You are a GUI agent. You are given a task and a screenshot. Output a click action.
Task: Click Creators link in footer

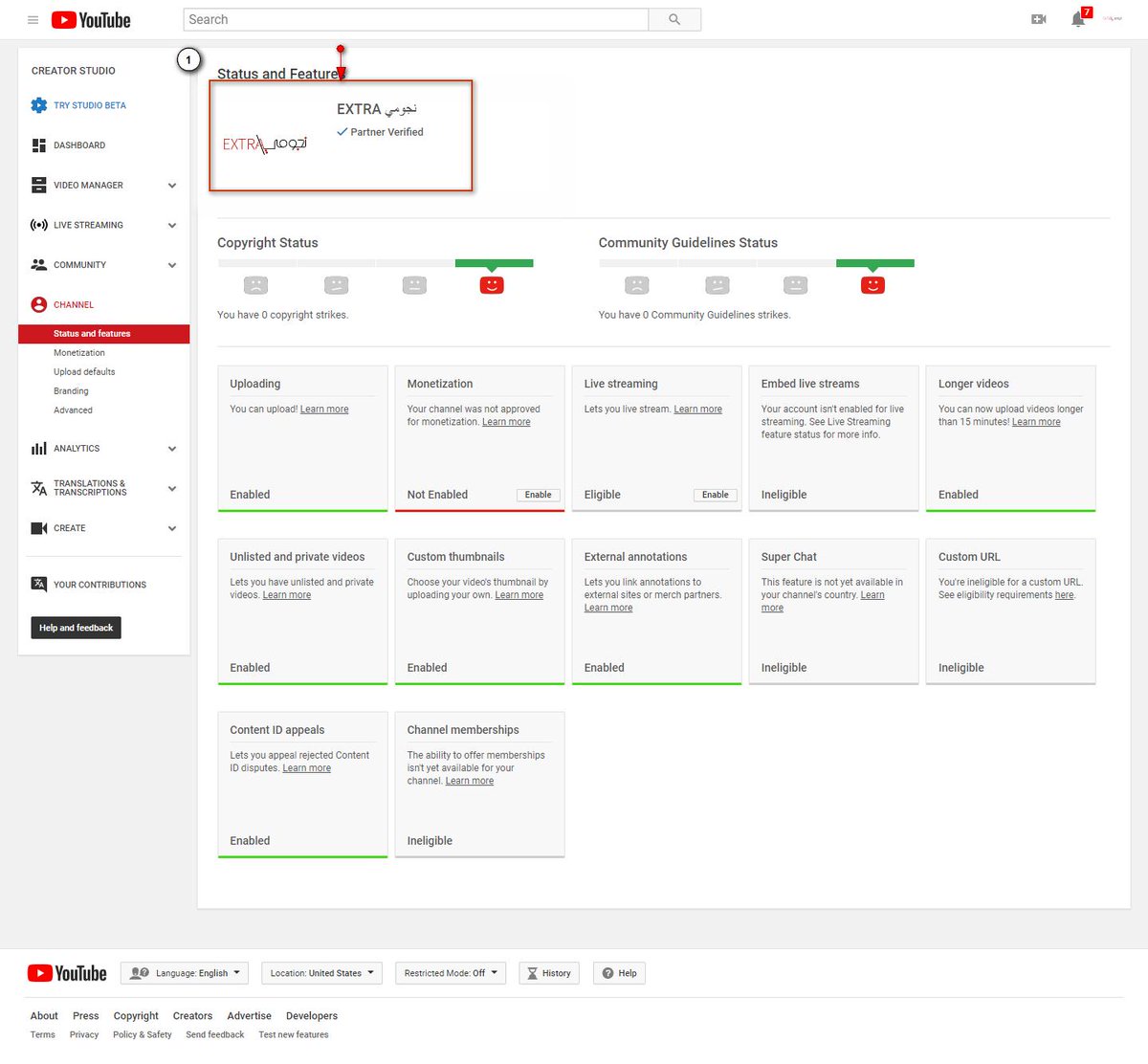coord(192,1016)
